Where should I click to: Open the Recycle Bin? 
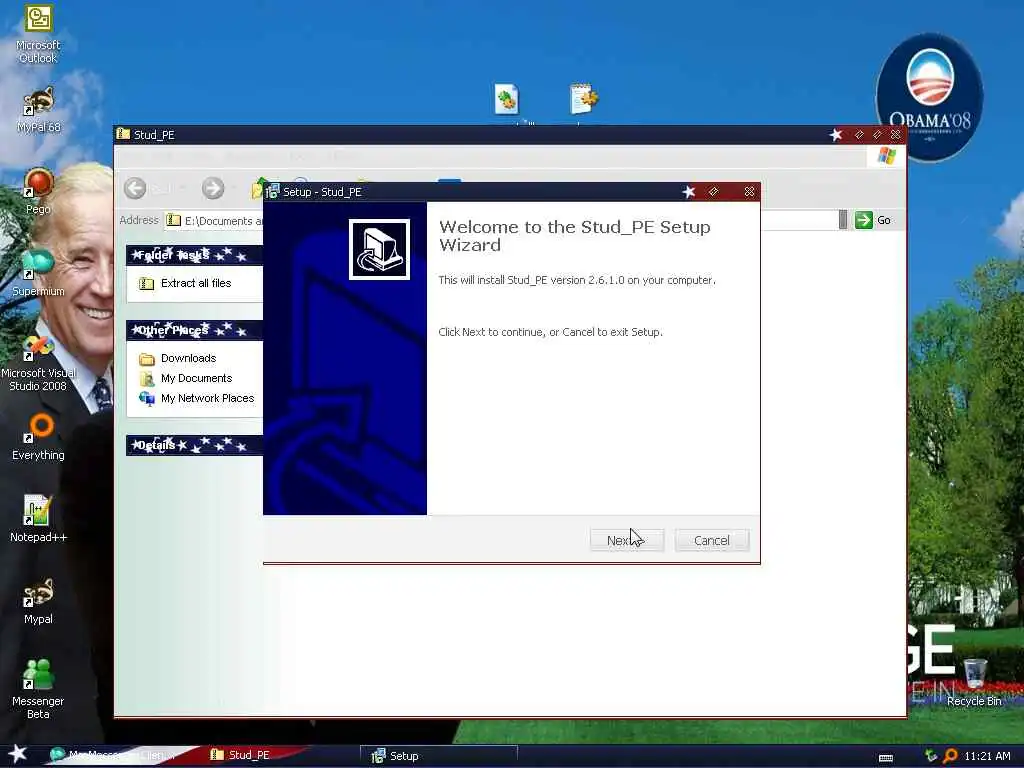tap(974, 683)
